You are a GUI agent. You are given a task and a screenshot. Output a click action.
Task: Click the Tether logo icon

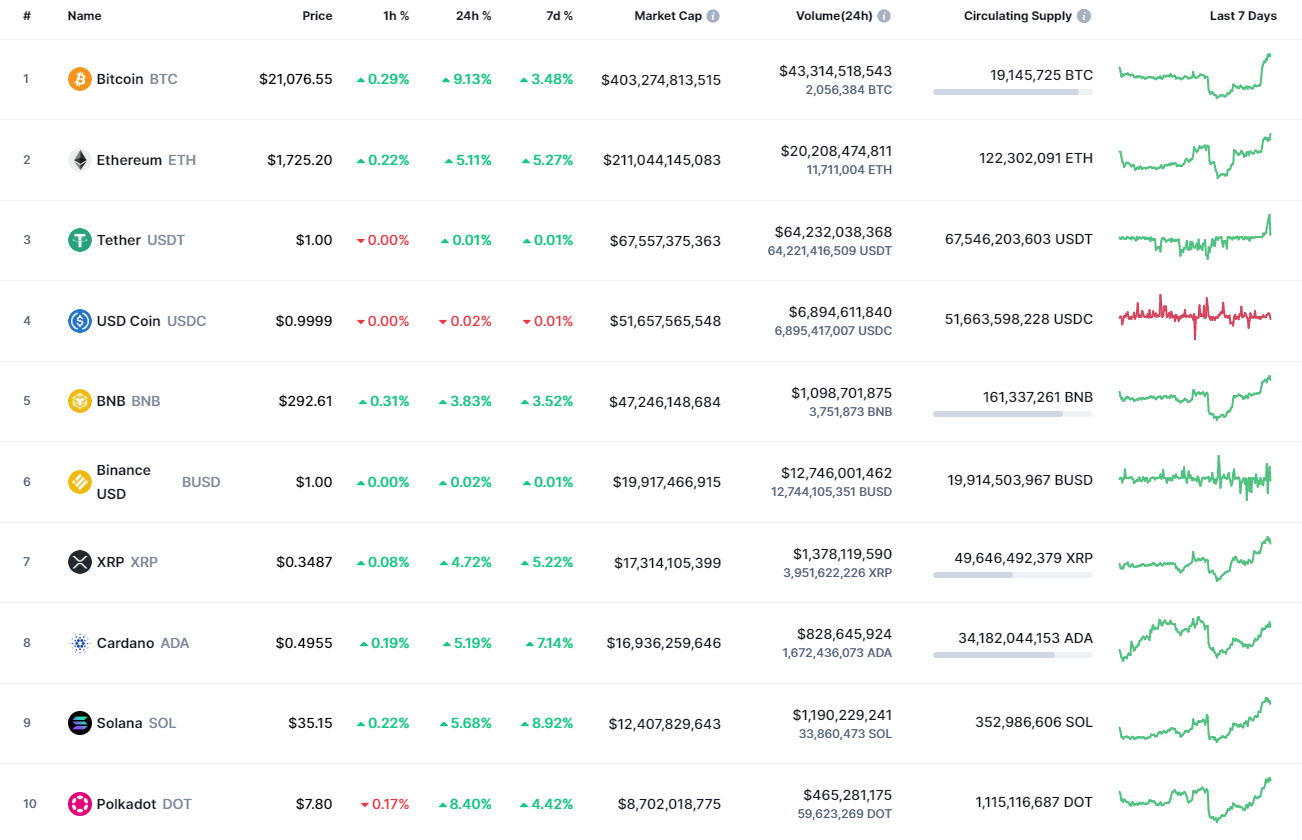click(78, 240)
